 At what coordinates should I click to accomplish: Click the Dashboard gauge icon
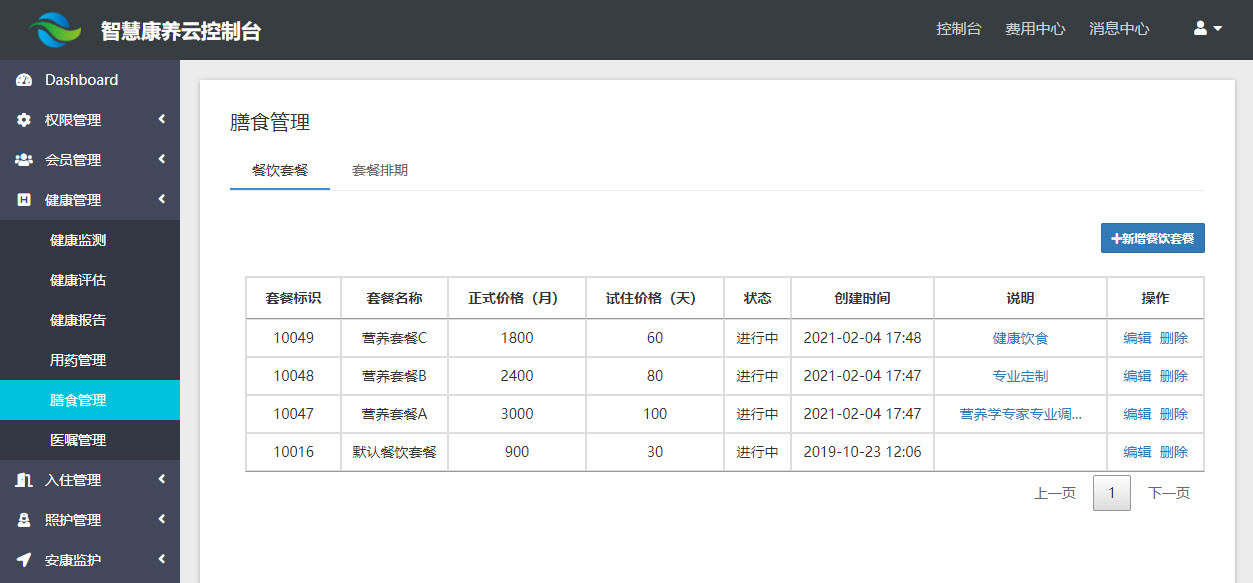(x=24, y=80)
